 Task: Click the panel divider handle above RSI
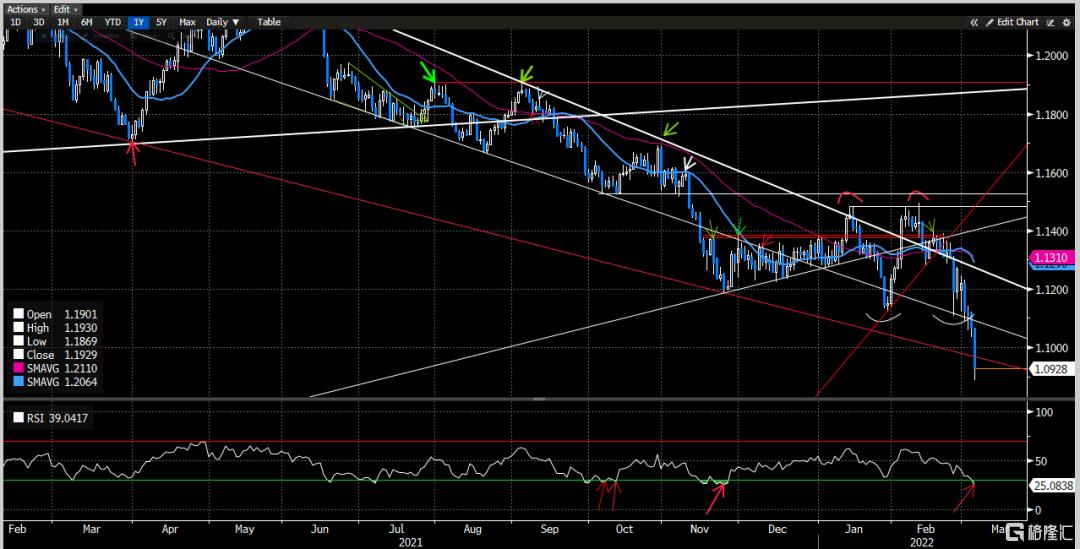tap(539, 399)
